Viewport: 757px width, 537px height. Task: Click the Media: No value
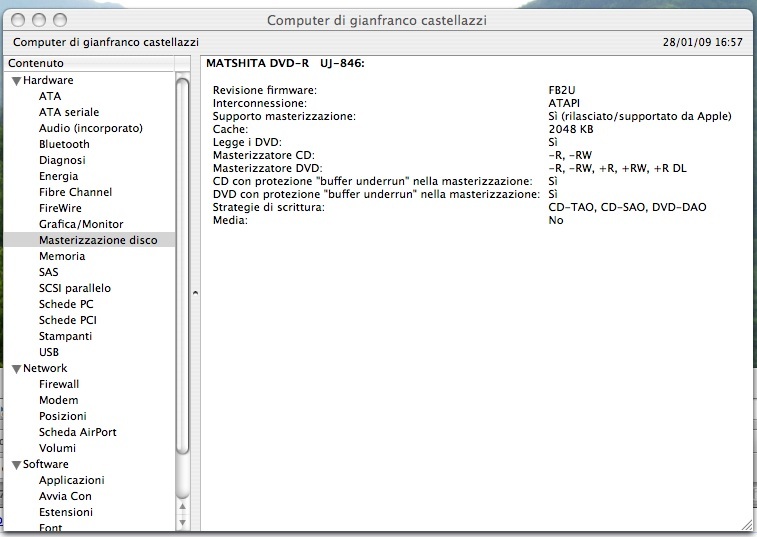(556, 220)
